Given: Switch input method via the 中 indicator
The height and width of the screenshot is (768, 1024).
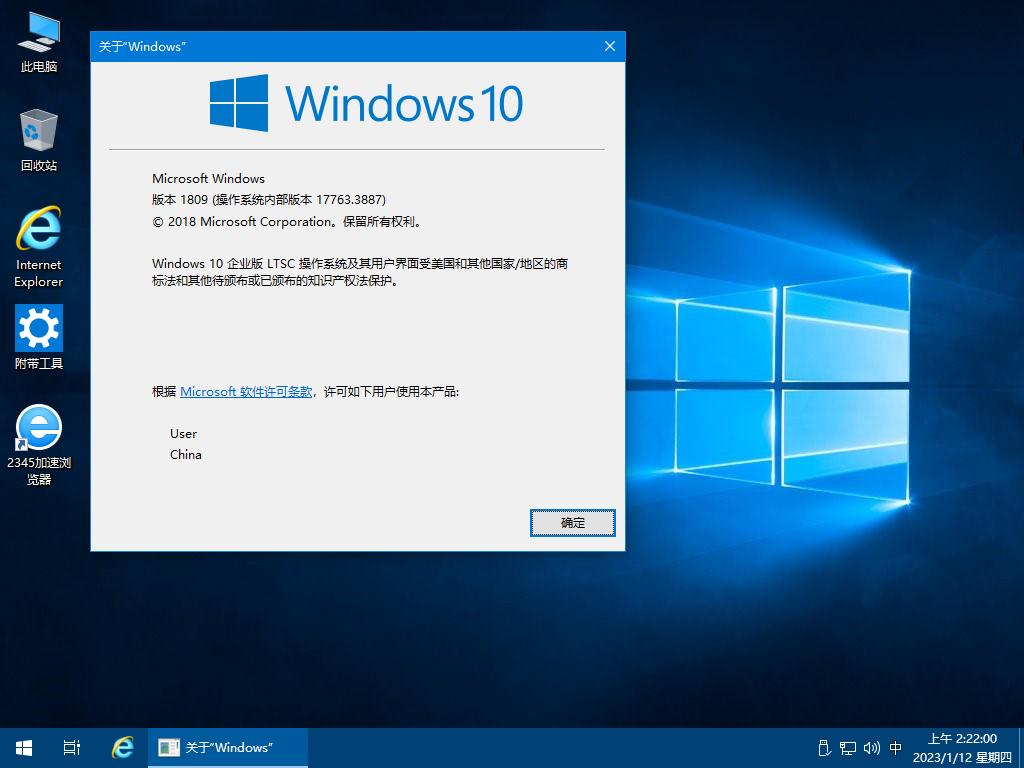Looking at the screenshot, I should pos(896,748).
